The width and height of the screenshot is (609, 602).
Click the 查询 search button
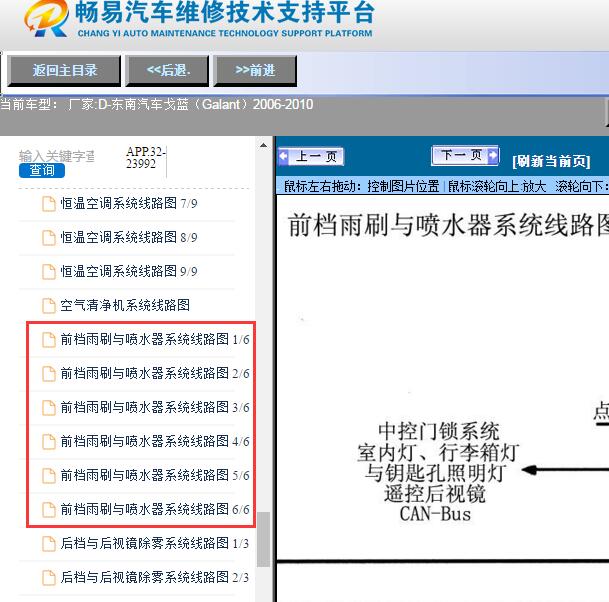click(x=42, y=171)
